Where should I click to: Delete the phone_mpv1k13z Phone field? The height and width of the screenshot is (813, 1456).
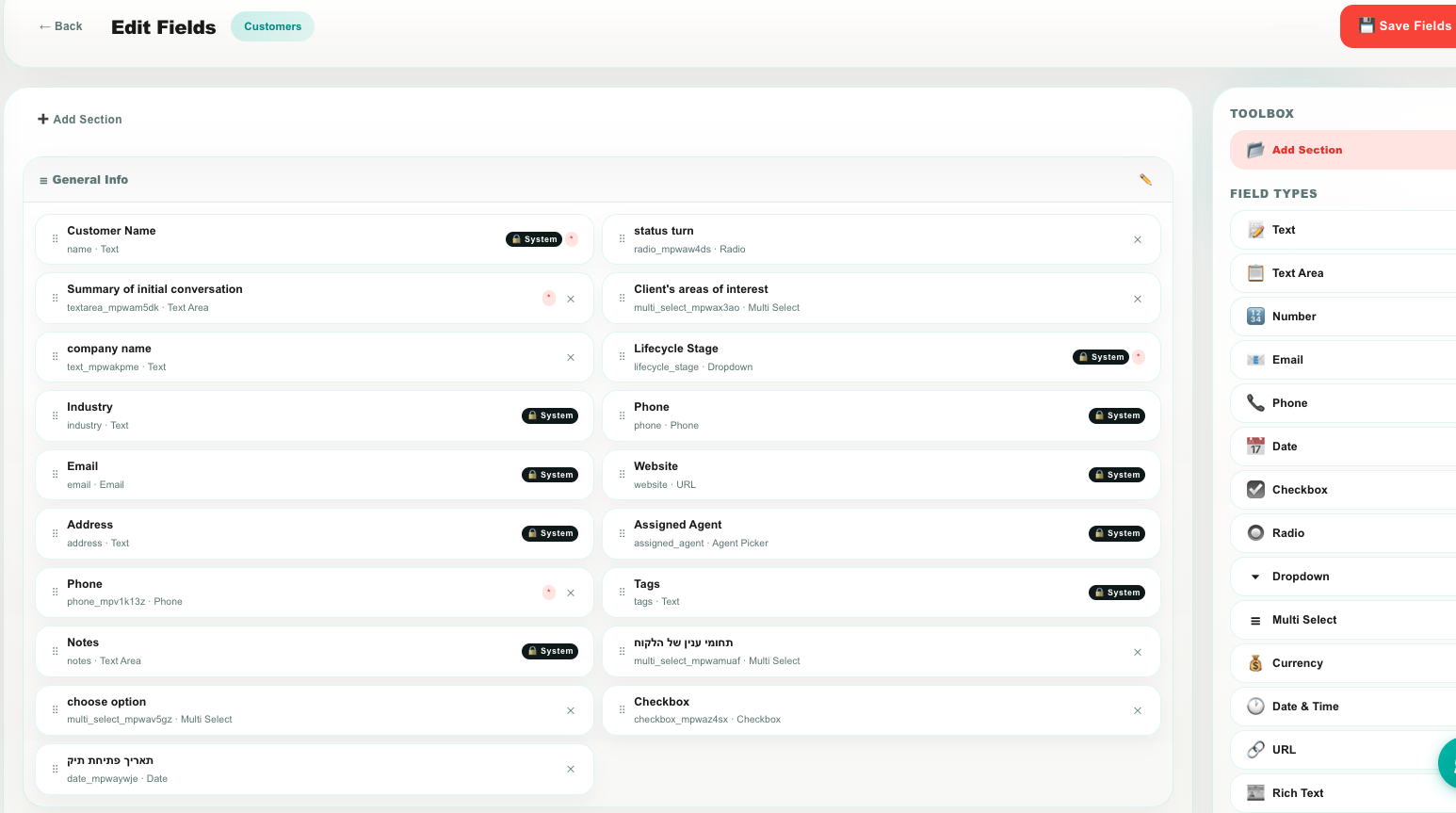tap(571, 593)
